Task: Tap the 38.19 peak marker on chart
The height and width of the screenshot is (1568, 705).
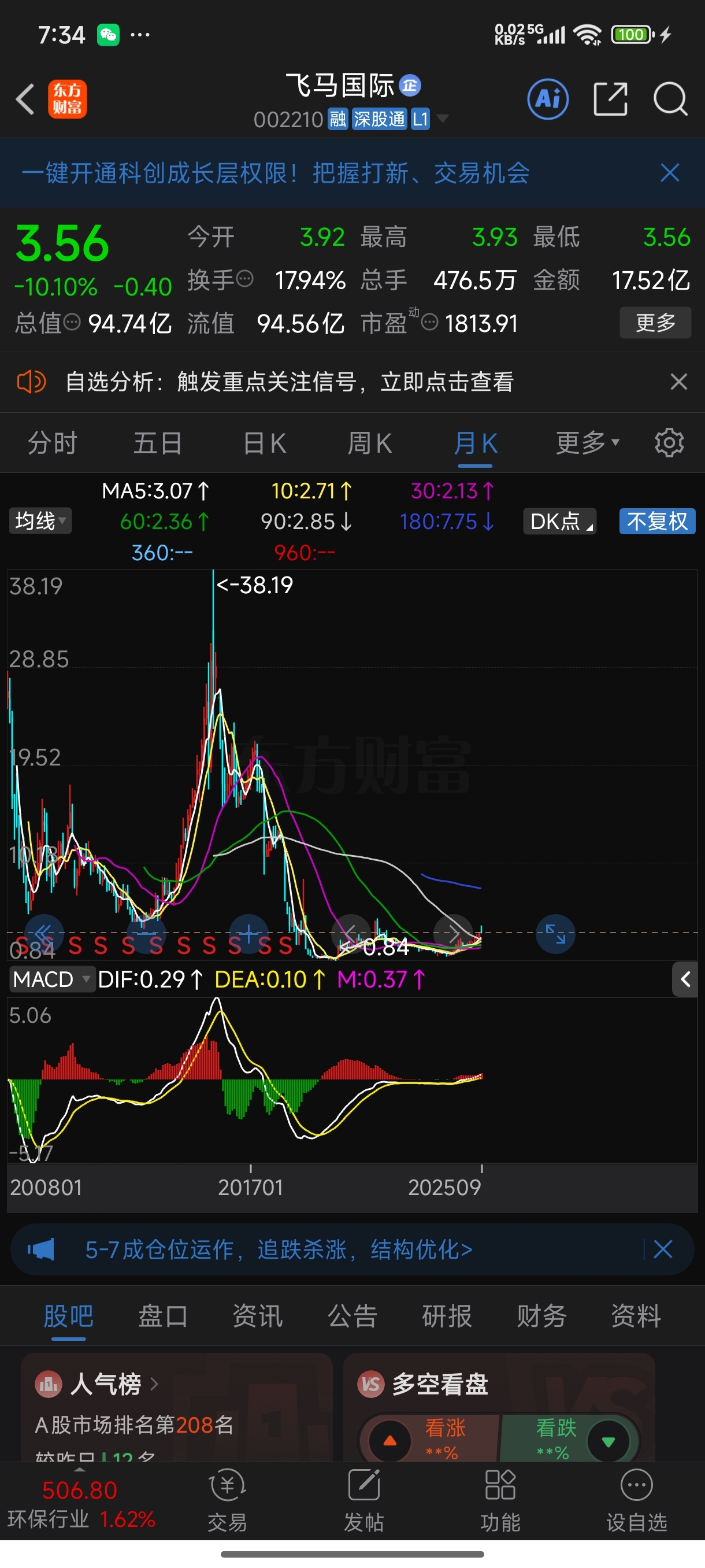Action: [x=255, y=585]
